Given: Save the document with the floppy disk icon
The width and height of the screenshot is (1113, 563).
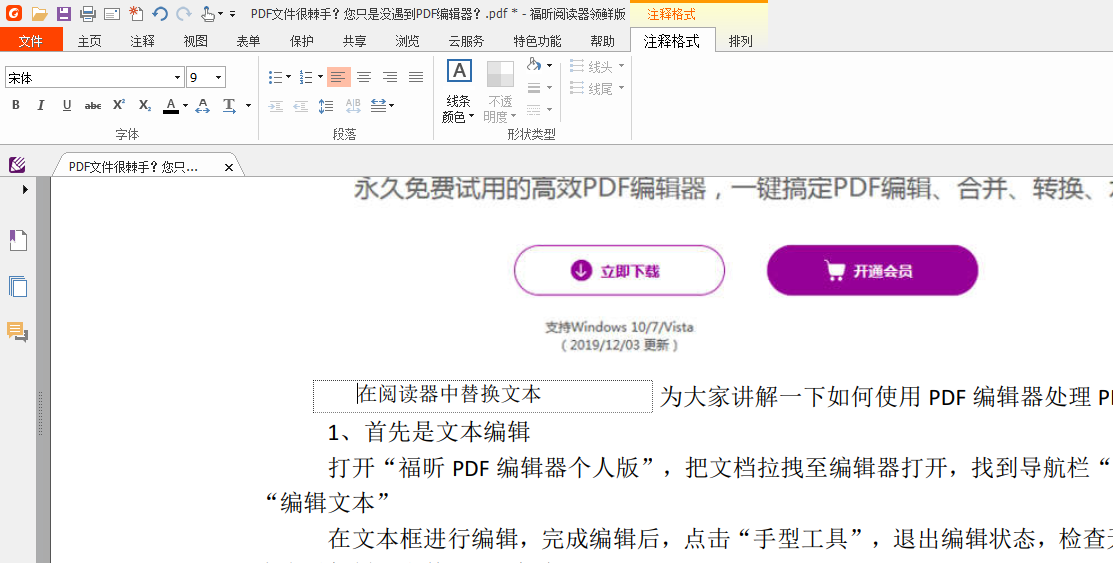Looking at the screenshot, I should click(x=64, y=13).
